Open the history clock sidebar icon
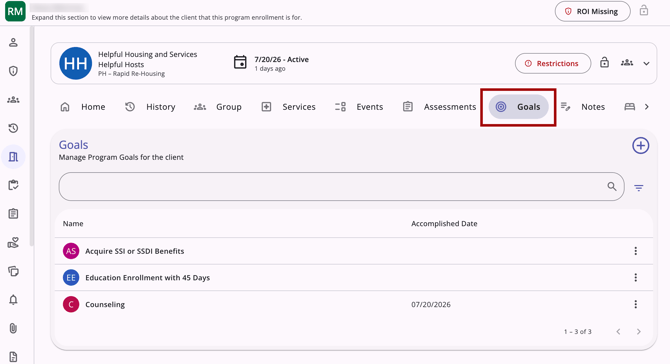 pos(13,128)
